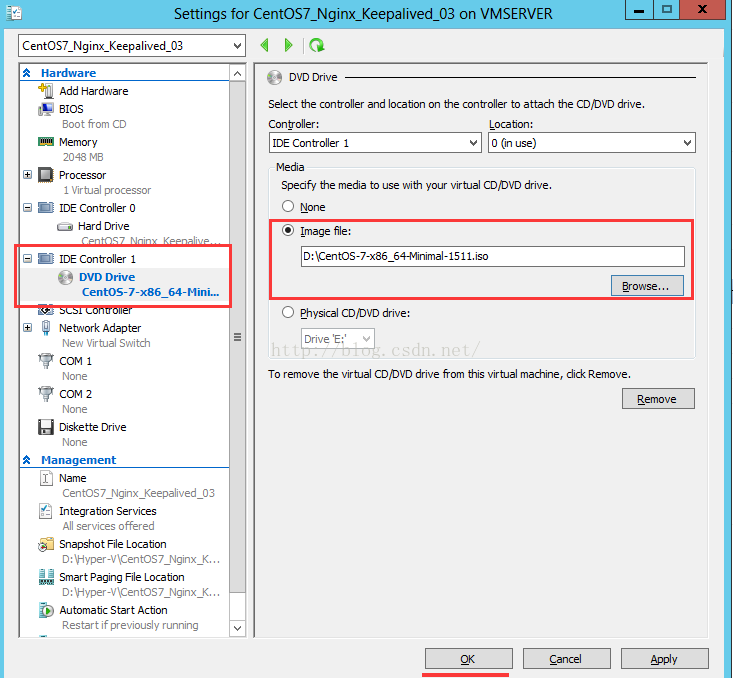The height and width of the screenshot is (678, 733).
Task: Click the Hard Drive icon
Action: (65, 226)
